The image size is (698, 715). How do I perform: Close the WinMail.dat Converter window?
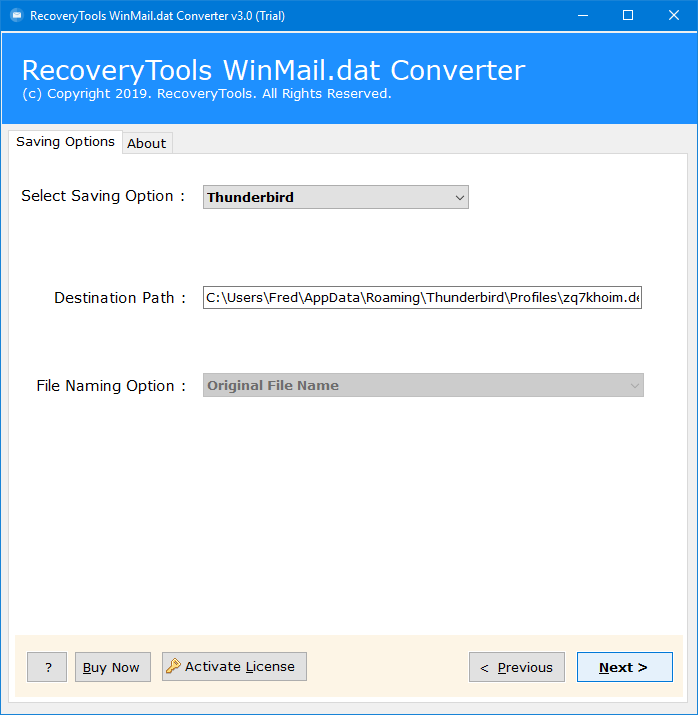tap(674, 16)
